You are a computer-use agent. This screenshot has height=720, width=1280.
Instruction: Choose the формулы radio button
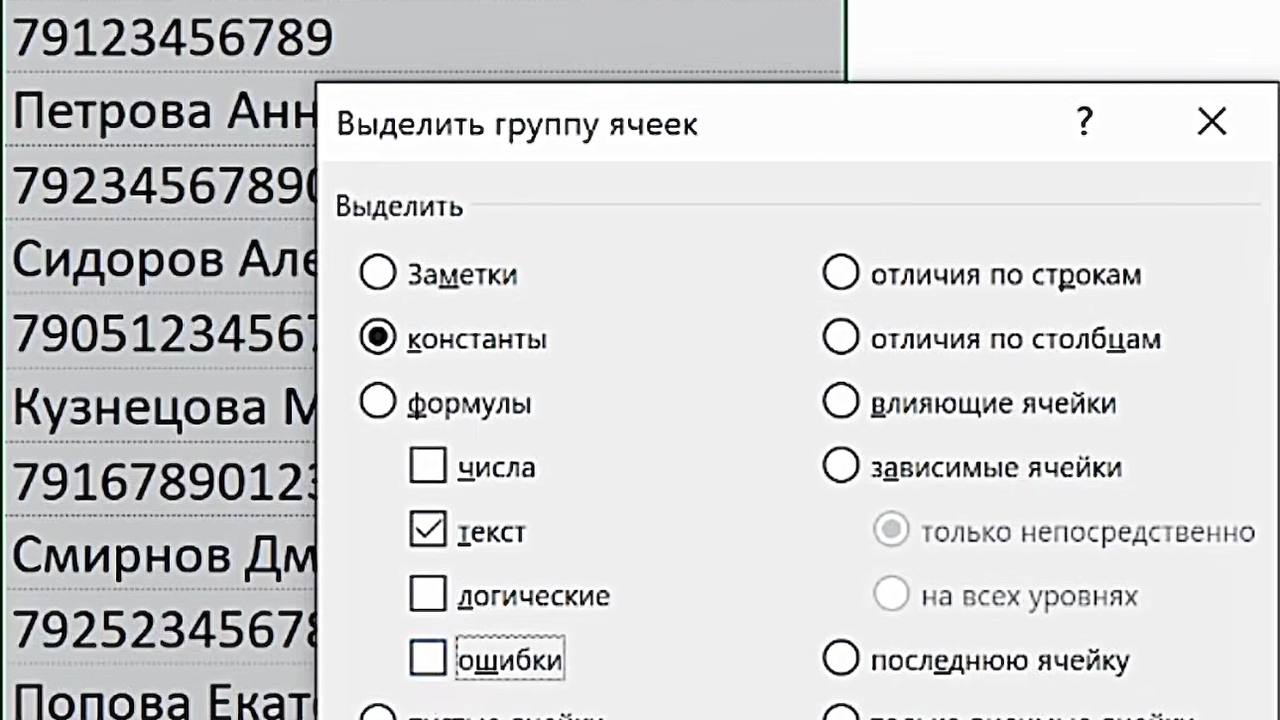point(378,402)
